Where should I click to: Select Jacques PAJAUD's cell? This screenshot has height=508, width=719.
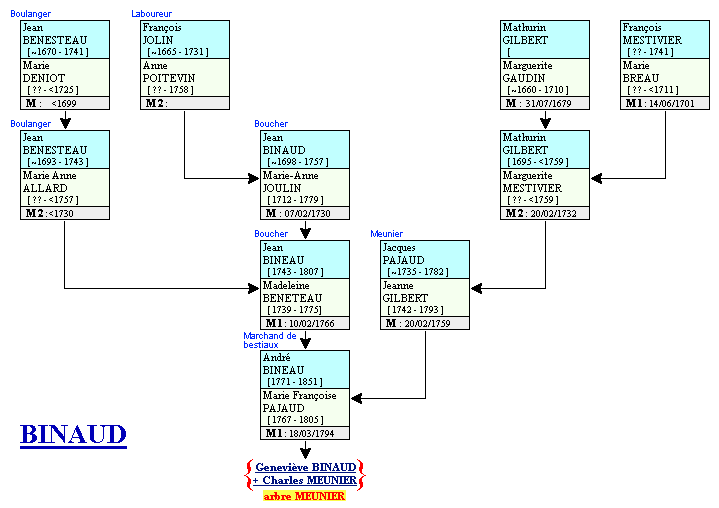pos(424,259)
